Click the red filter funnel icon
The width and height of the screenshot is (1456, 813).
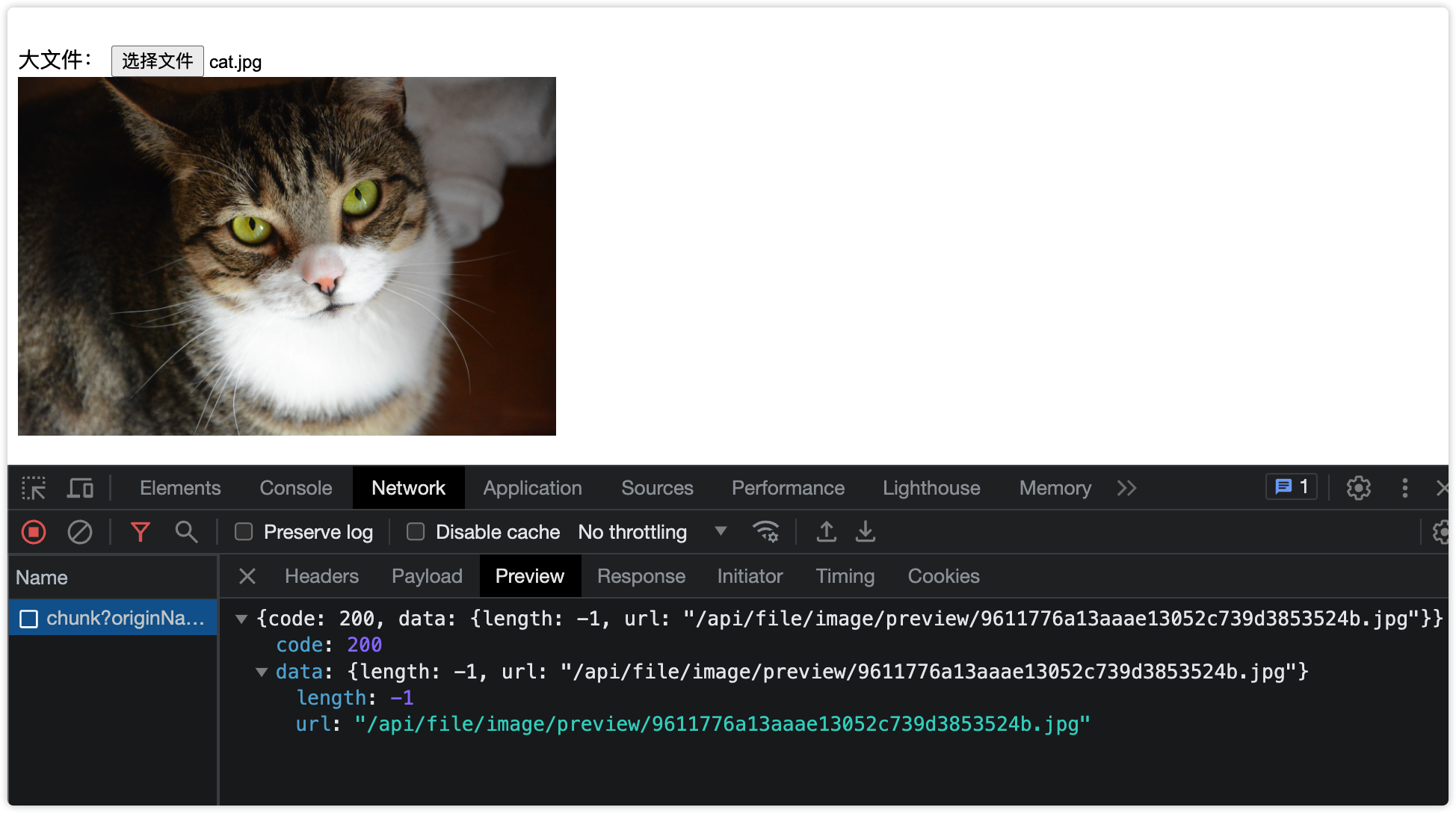141,532
